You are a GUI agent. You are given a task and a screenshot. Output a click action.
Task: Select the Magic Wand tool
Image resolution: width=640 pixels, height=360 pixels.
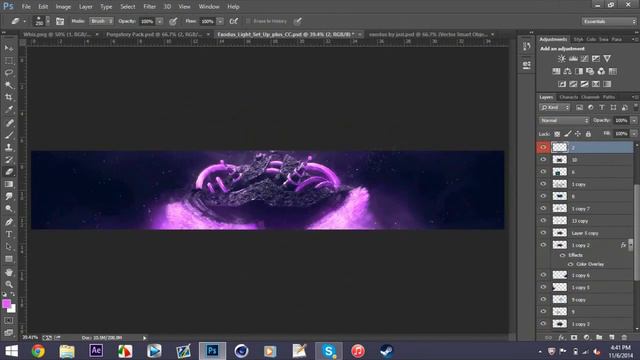click(x=9, y=85)
